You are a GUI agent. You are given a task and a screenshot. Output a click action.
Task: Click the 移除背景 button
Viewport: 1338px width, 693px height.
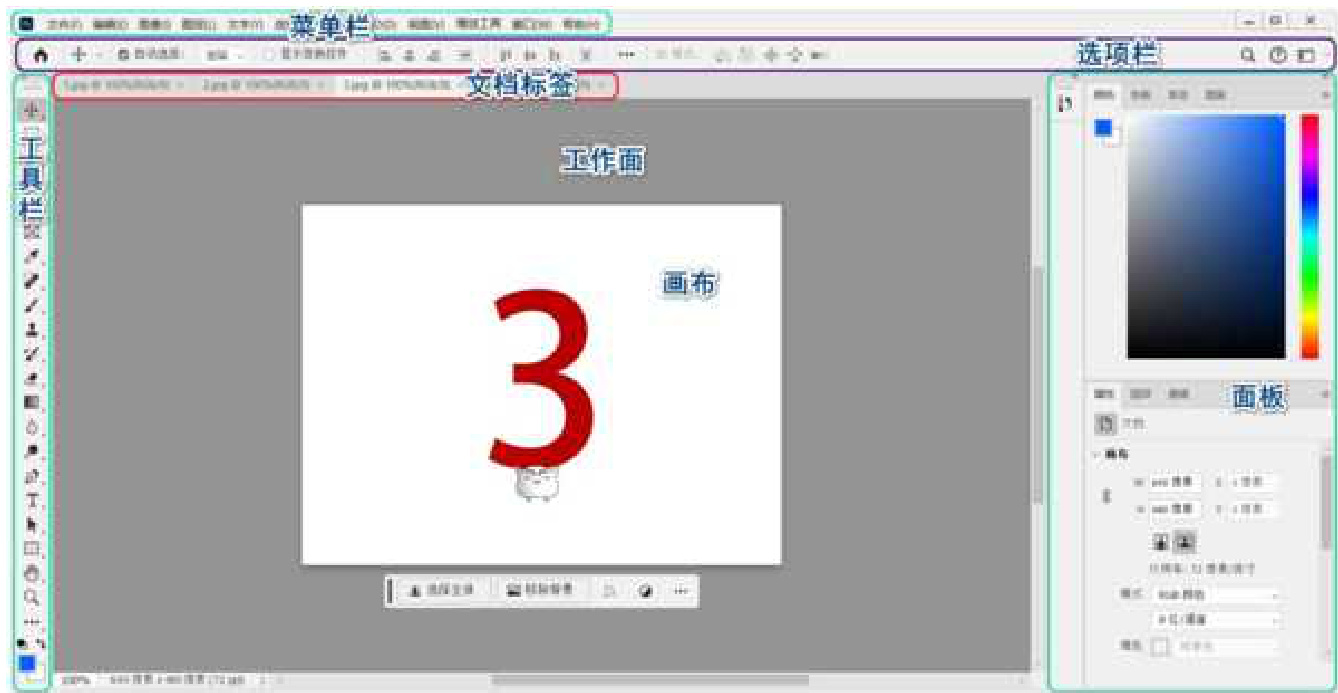[541, 591]
